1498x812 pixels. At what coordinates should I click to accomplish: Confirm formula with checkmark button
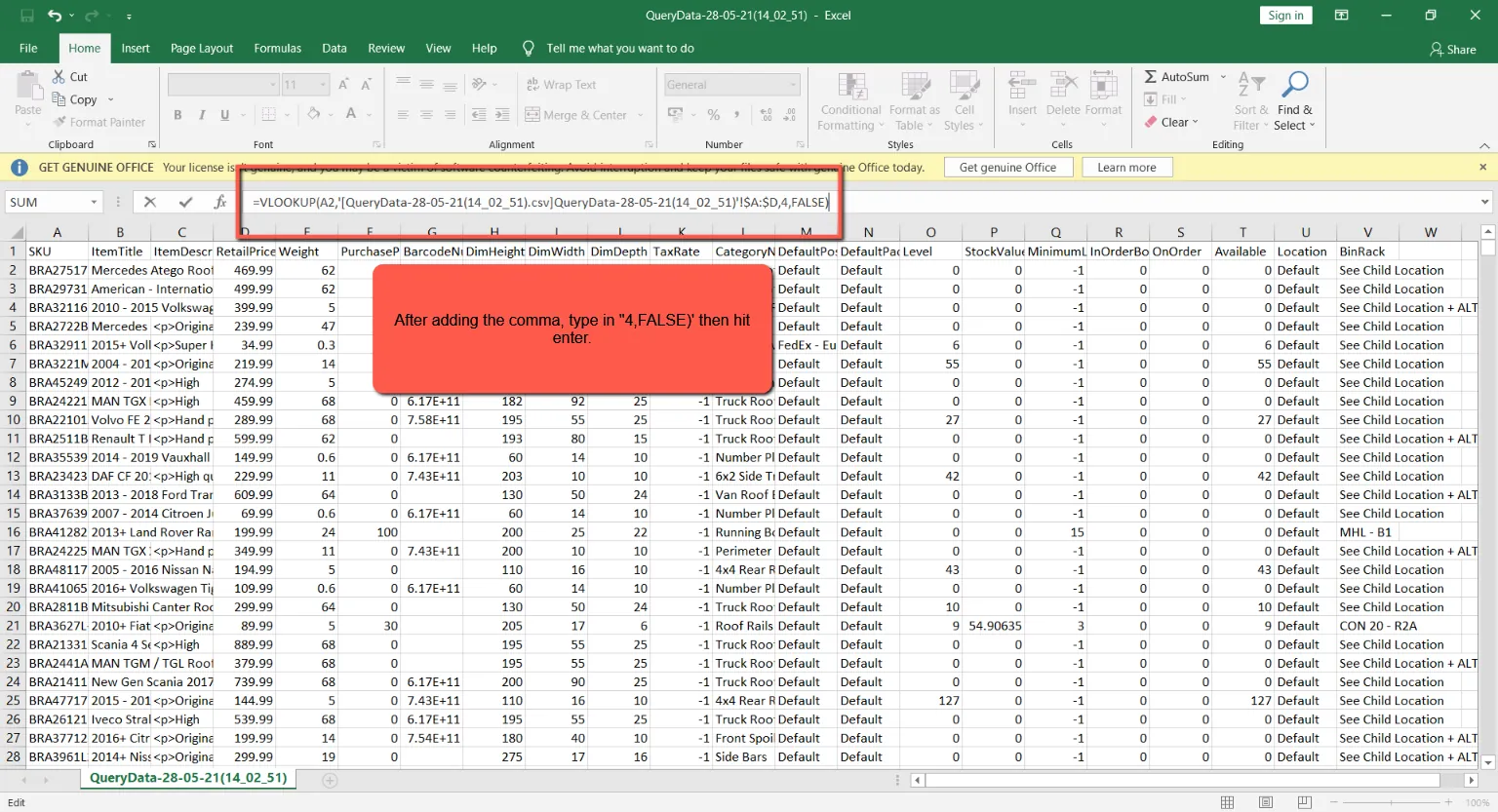(185, 202)
